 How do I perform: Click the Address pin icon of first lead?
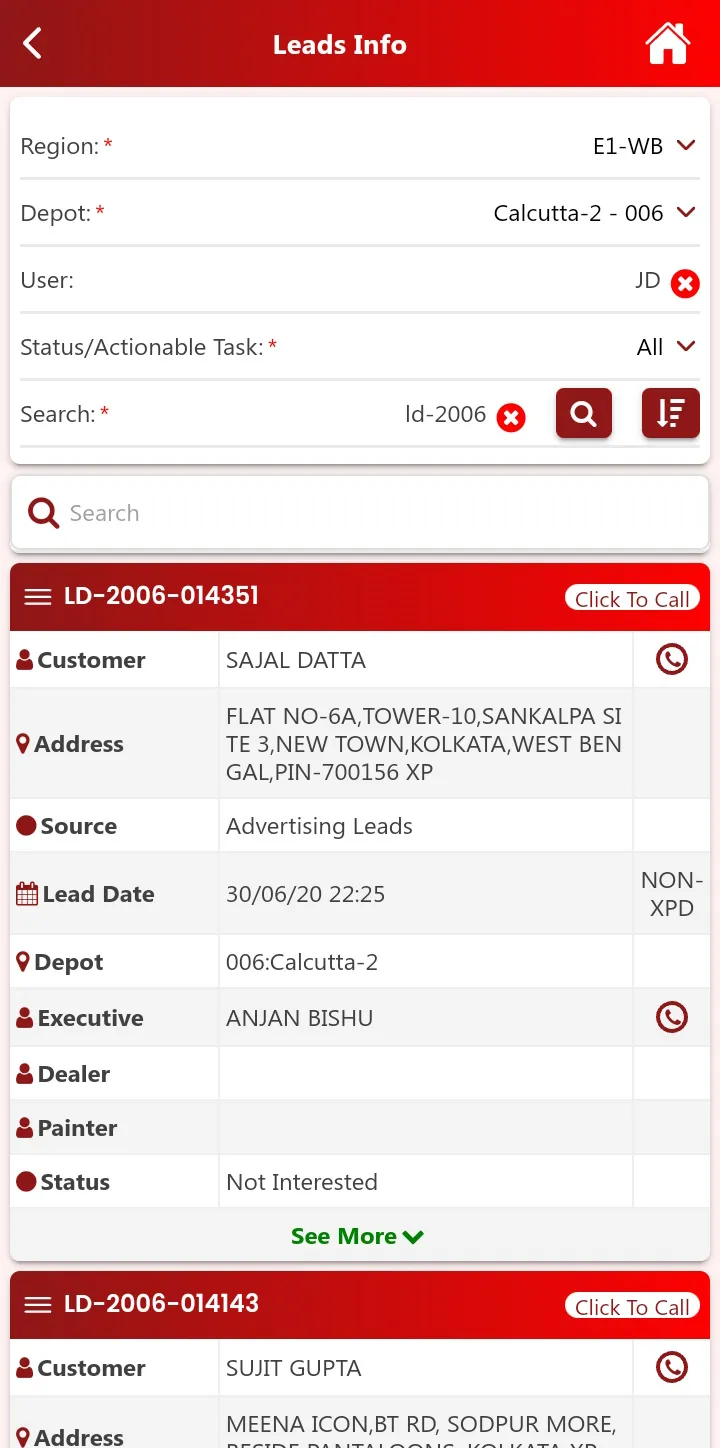coord(23,744)
